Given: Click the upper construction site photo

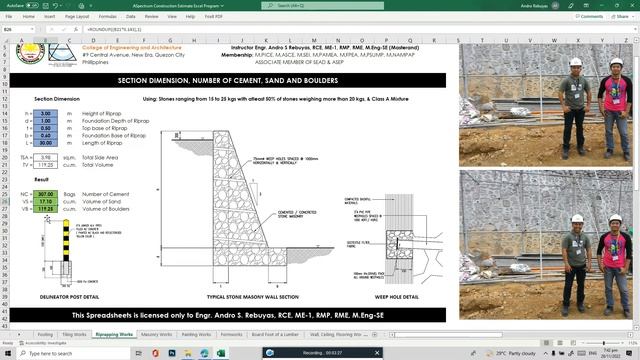Looking at the screenshot, I should coord(546,104).
